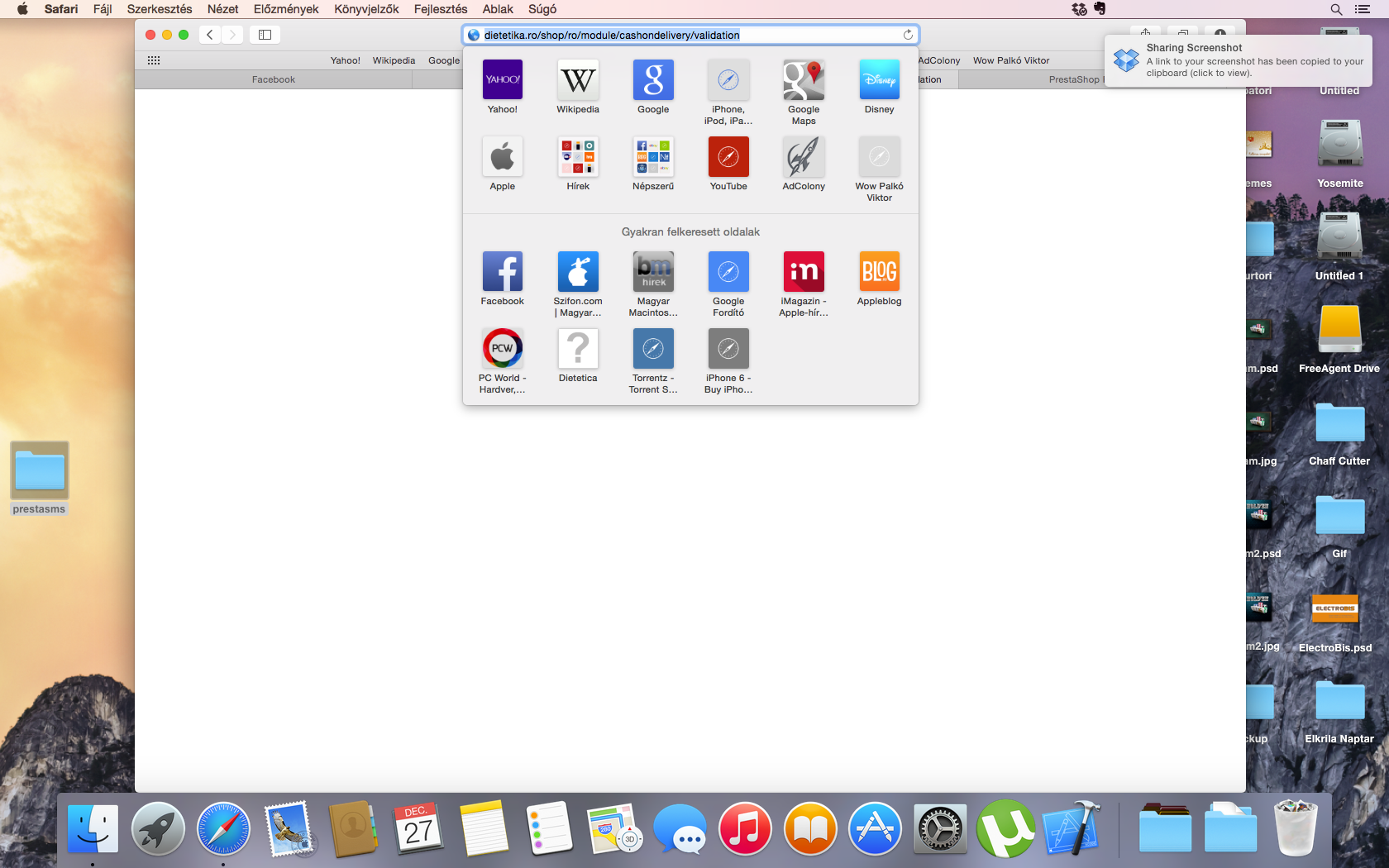Open the iMagazin frequently visited site
This screenshot has width=1389, height=868.
click(804, 271)
